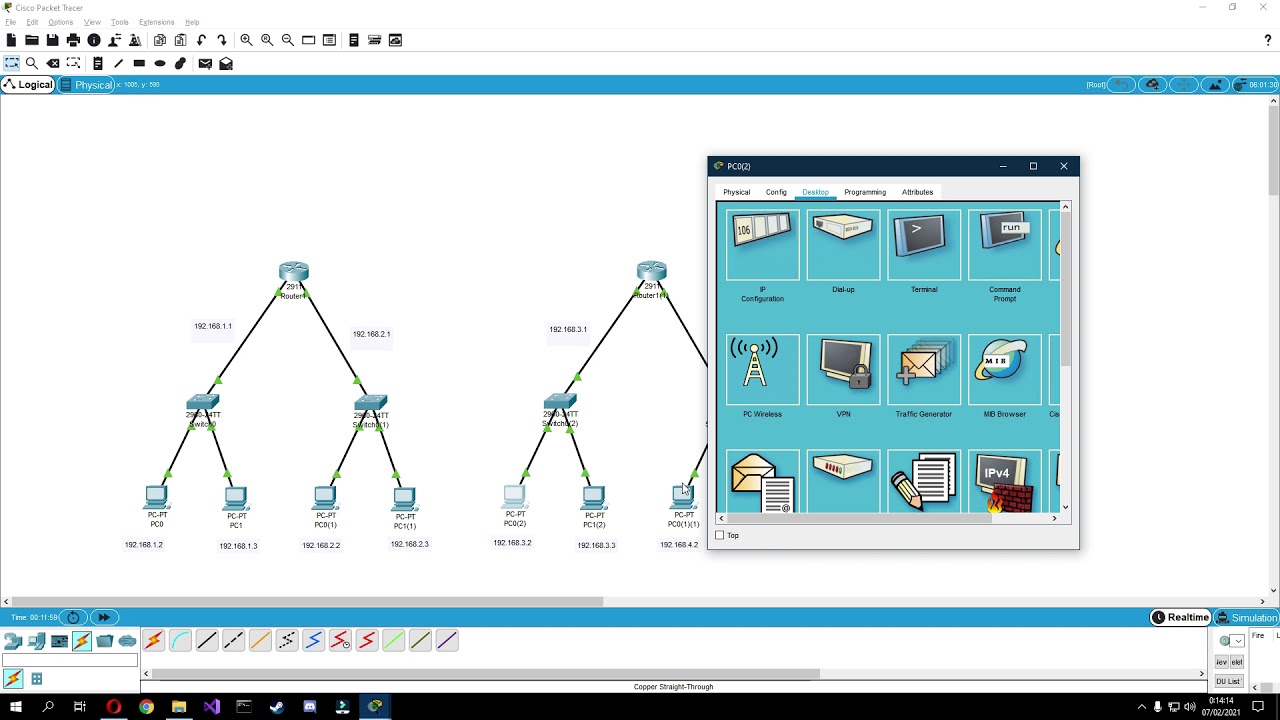Screen dimensions: 1280x720
Task: Open Traffic Generator app
Action: (x=924, y=369)
